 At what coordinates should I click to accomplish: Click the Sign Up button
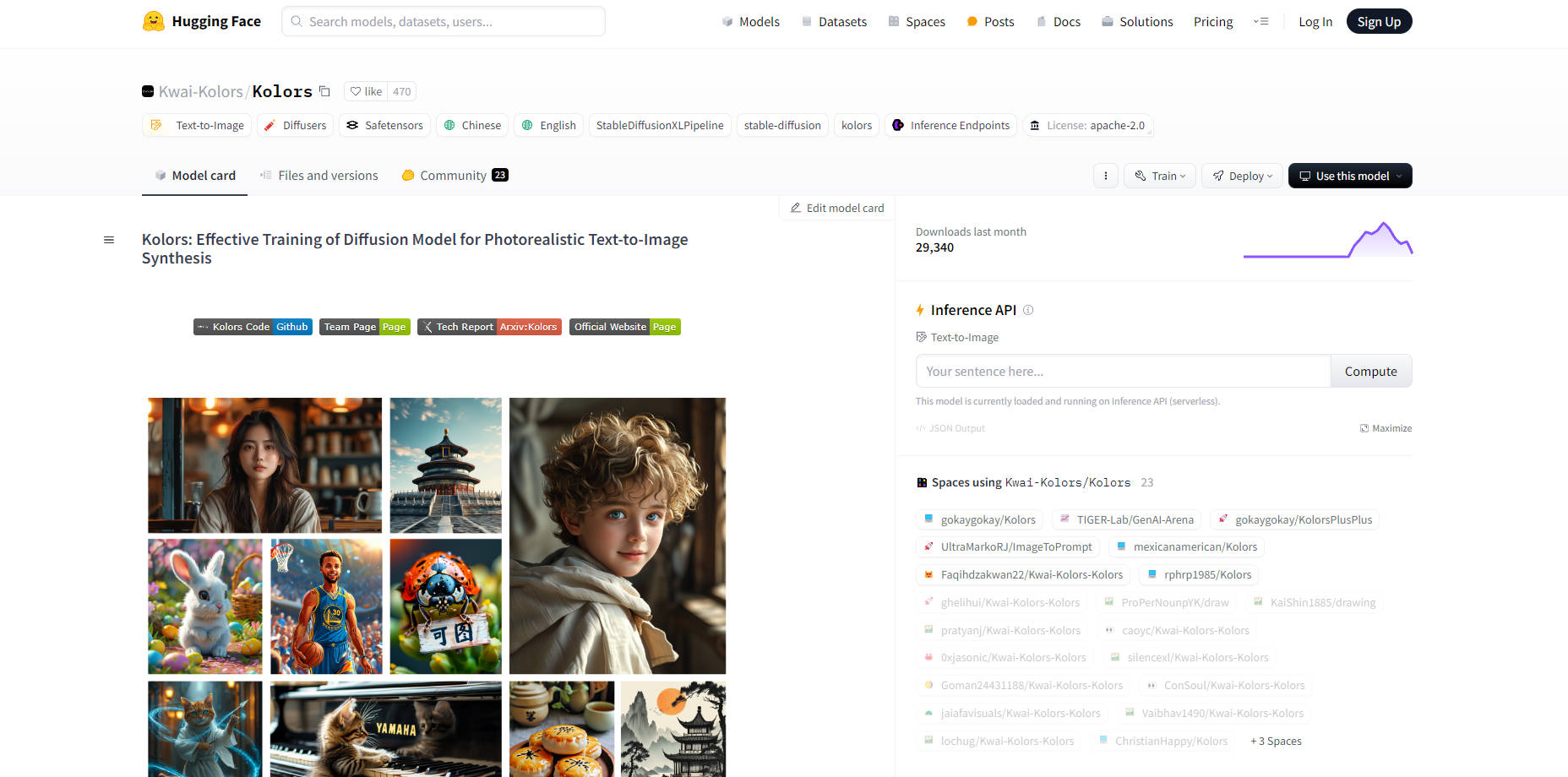1379,21
